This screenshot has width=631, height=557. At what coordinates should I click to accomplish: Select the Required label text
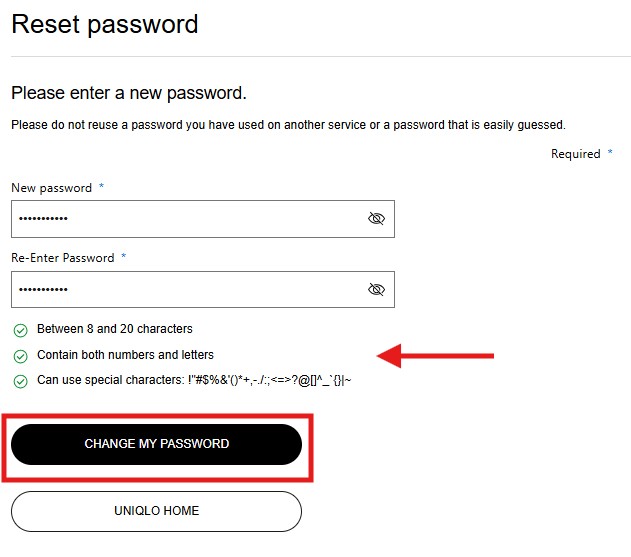[575, 154]
